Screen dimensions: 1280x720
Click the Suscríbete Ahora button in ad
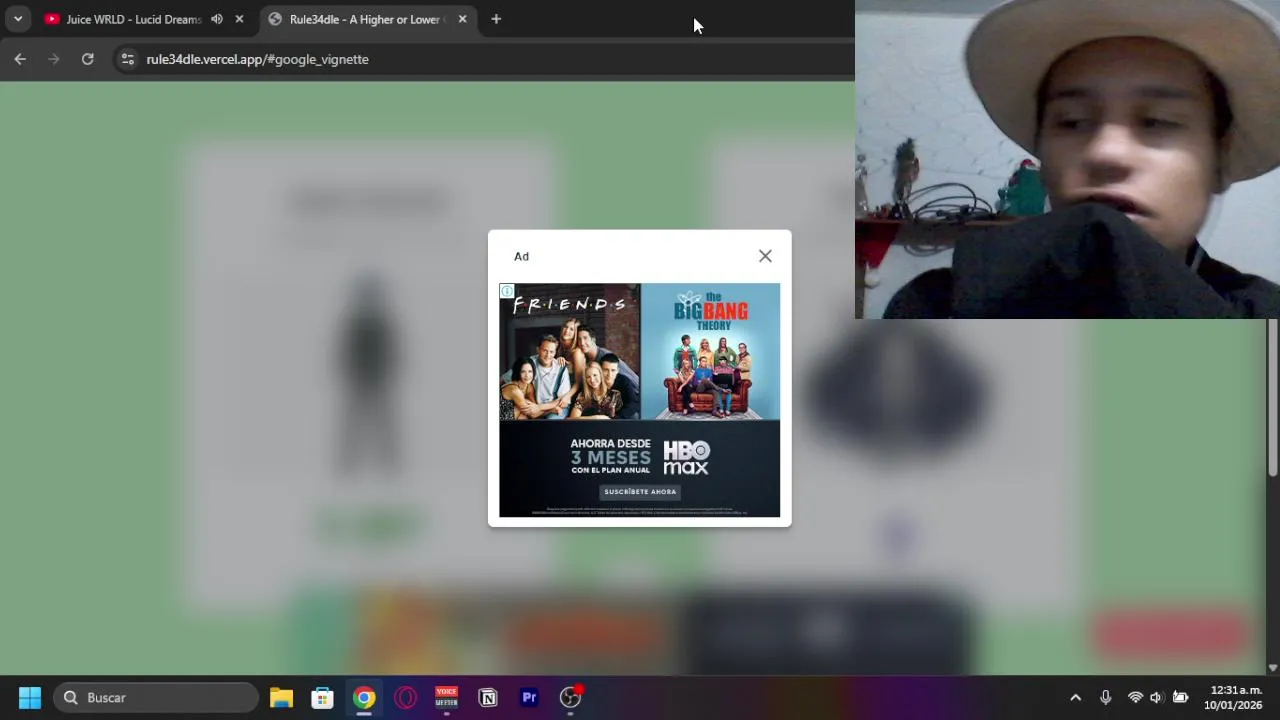(640, 492)
